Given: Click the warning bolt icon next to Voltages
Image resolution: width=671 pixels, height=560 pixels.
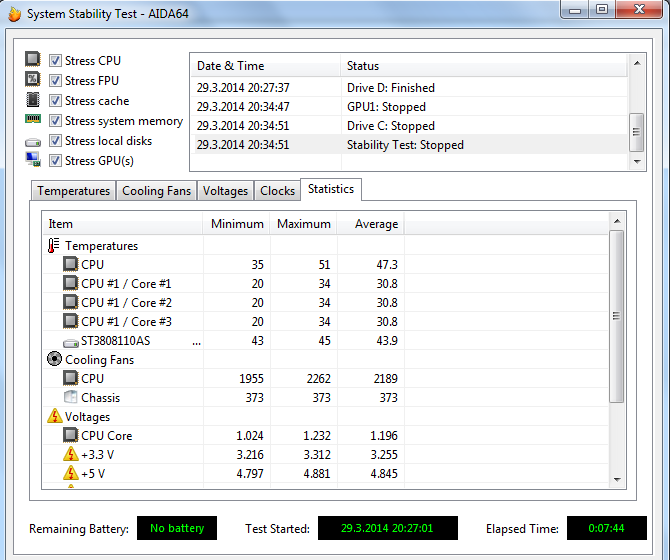Looking at the screenshot, I should [55, 416].
